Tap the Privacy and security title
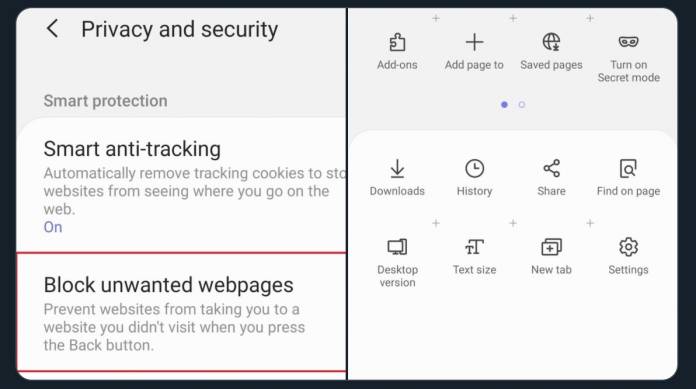696x389 pixels. tap(179, 30)
